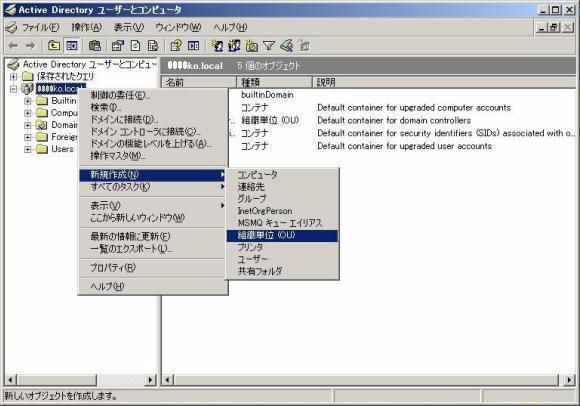Choose 操作マスタ(M) from context menu

(153, 156)
